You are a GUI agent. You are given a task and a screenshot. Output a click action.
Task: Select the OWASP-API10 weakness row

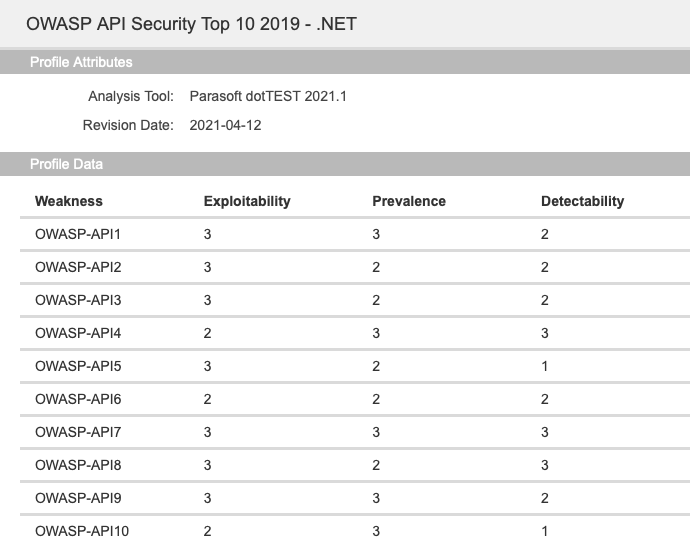tap(355, 531)
